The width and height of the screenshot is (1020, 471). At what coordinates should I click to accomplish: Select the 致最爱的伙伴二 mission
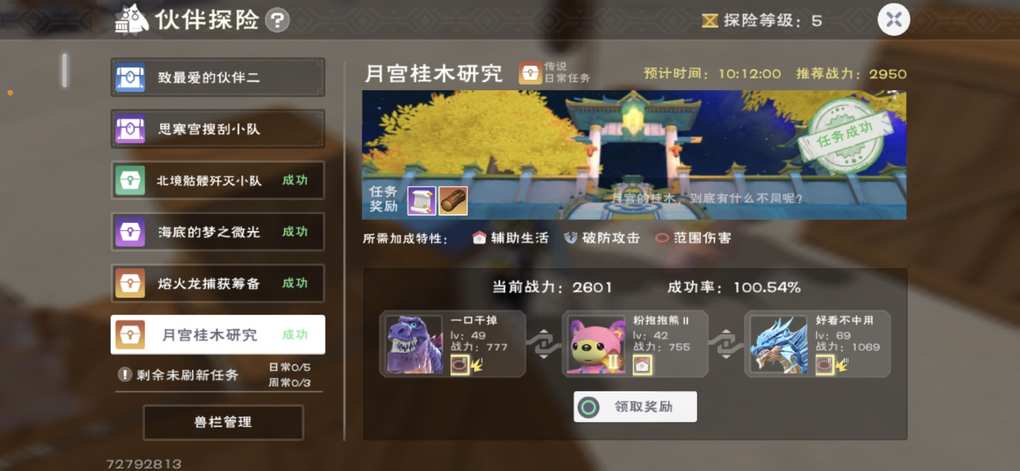click(x=217, y=77)
